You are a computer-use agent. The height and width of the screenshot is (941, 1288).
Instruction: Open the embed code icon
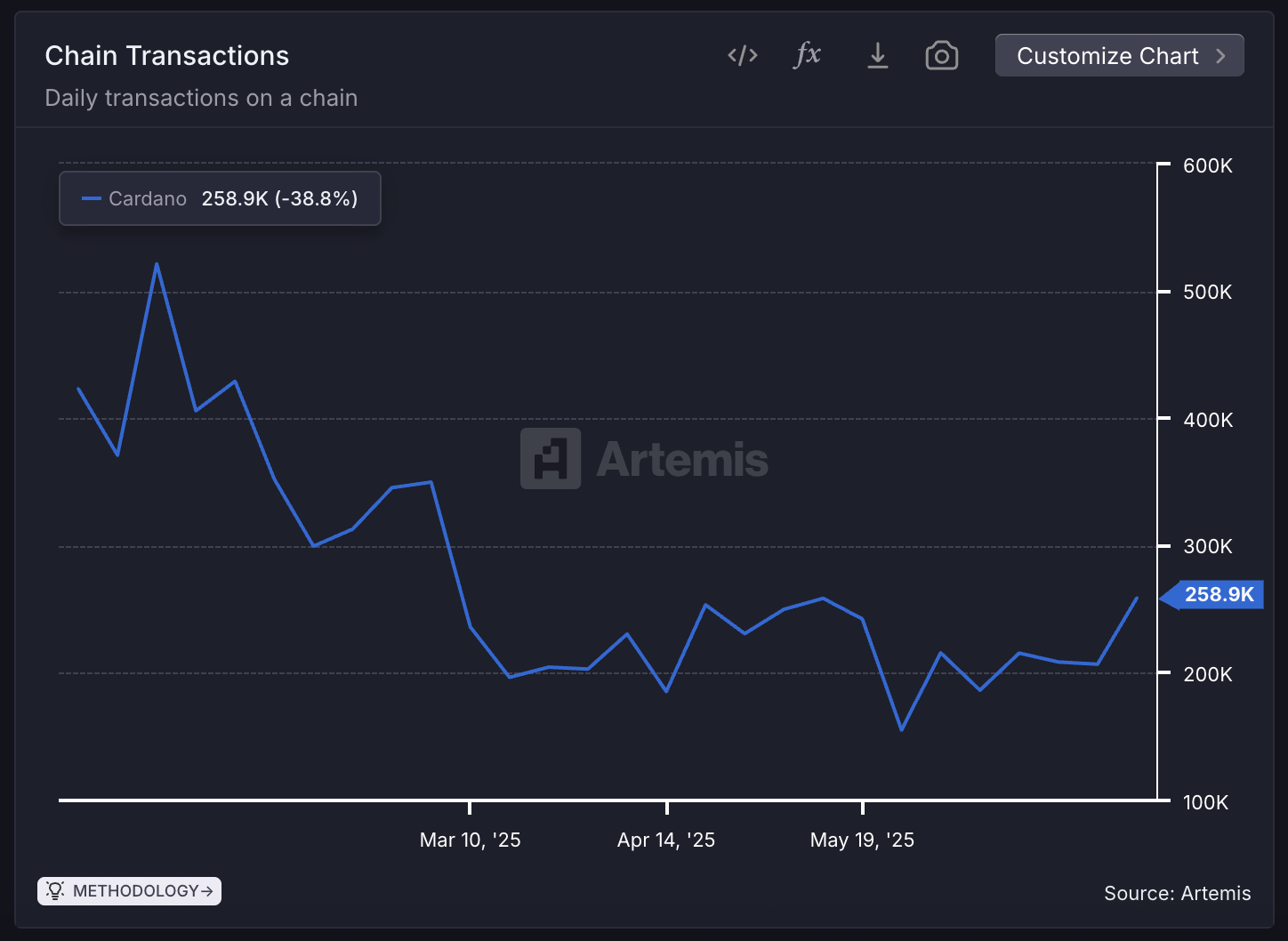click(x=743, y=55)
